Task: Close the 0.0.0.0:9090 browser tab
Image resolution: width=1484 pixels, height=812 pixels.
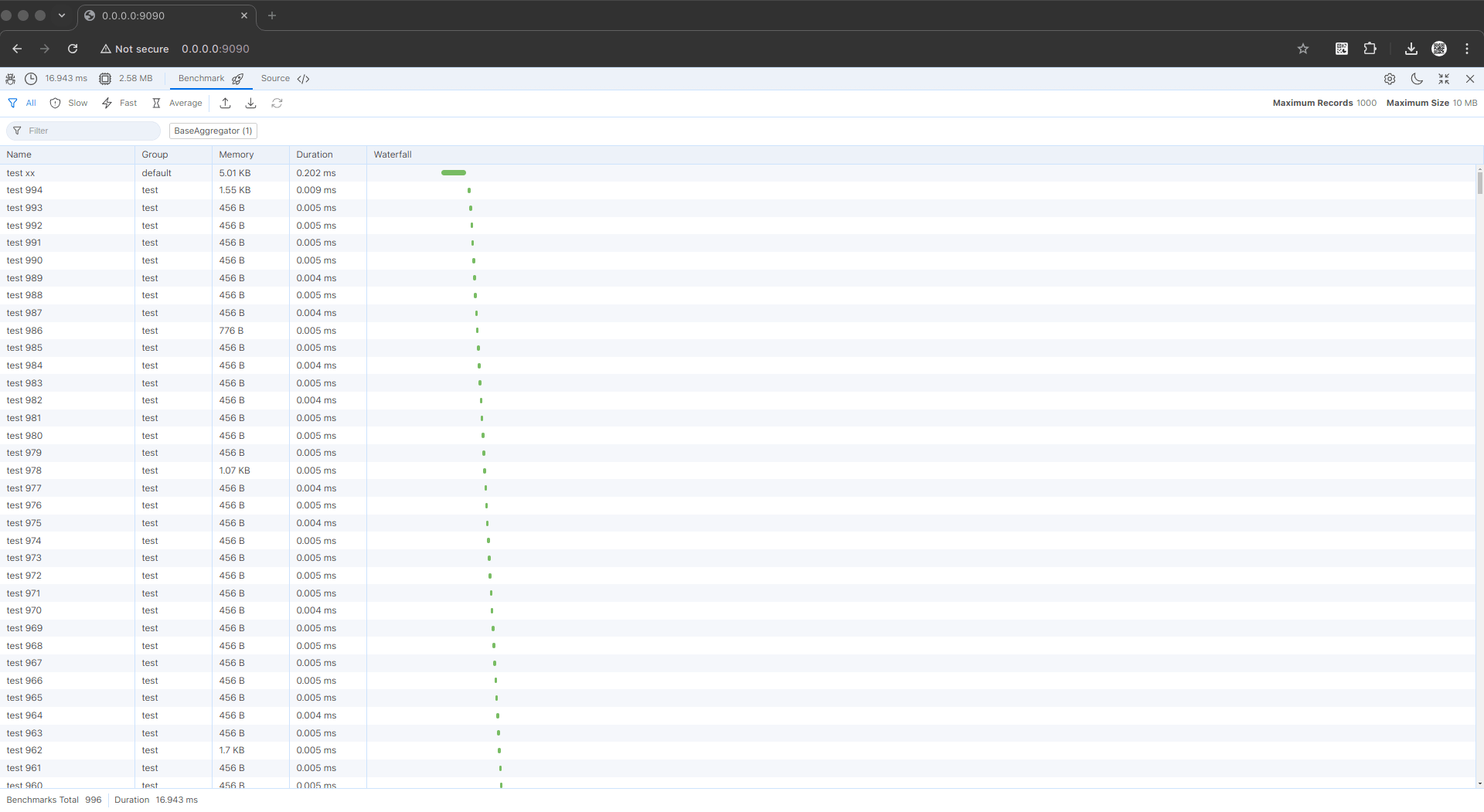Action: (x=244, y=15)
